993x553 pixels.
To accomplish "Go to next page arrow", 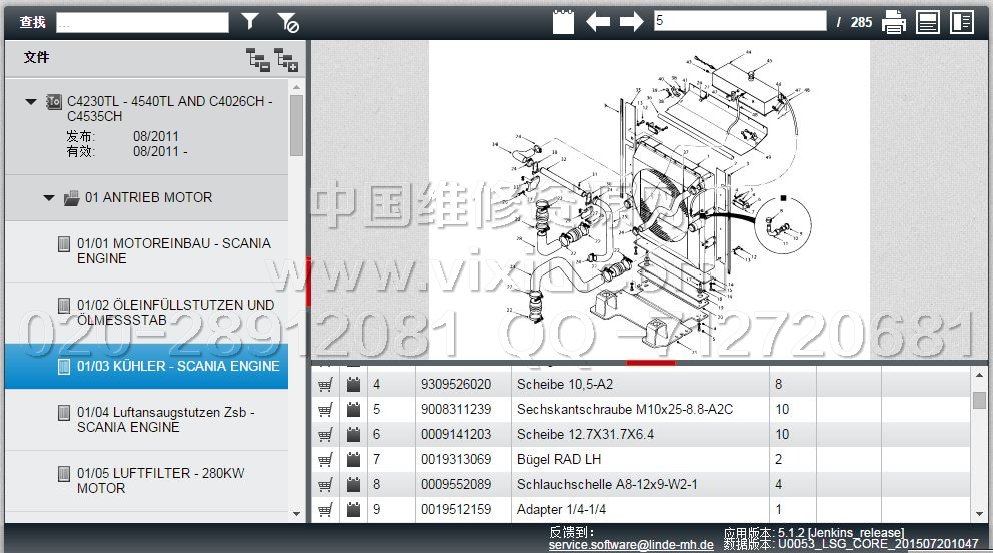I will click(x=631, y=21).
